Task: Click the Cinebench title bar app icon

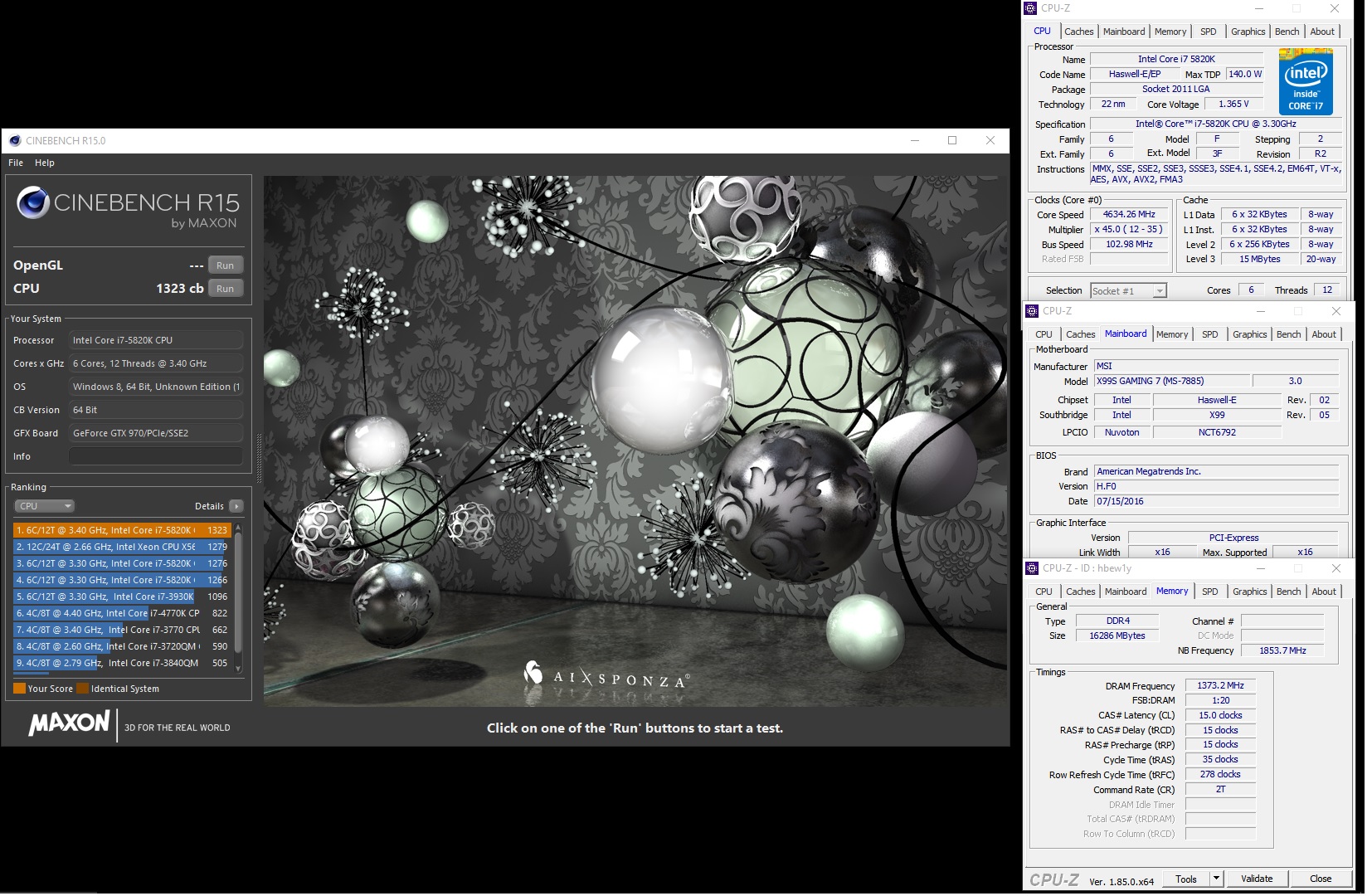Action: pos(14,140)
